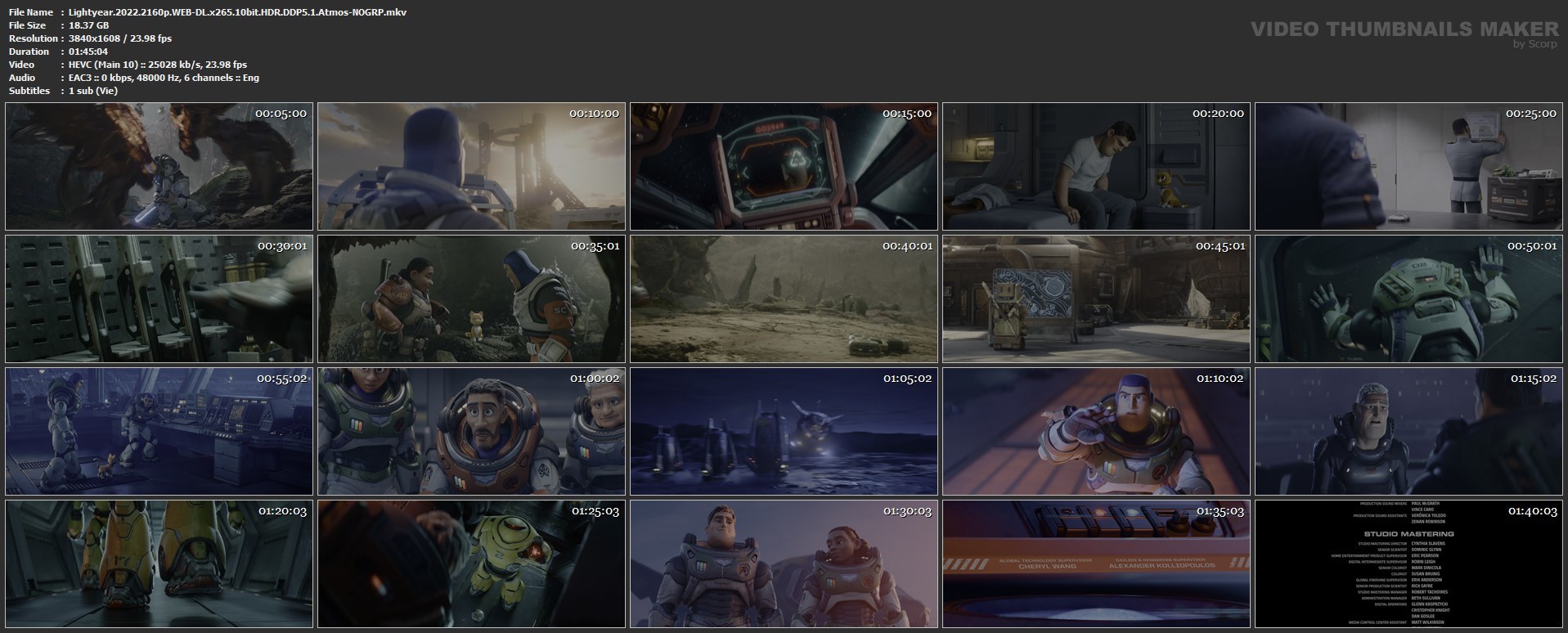Screen dimensions: 1568x633
Task: Click the file size value 18.37 GB
Action: (88, 25)
